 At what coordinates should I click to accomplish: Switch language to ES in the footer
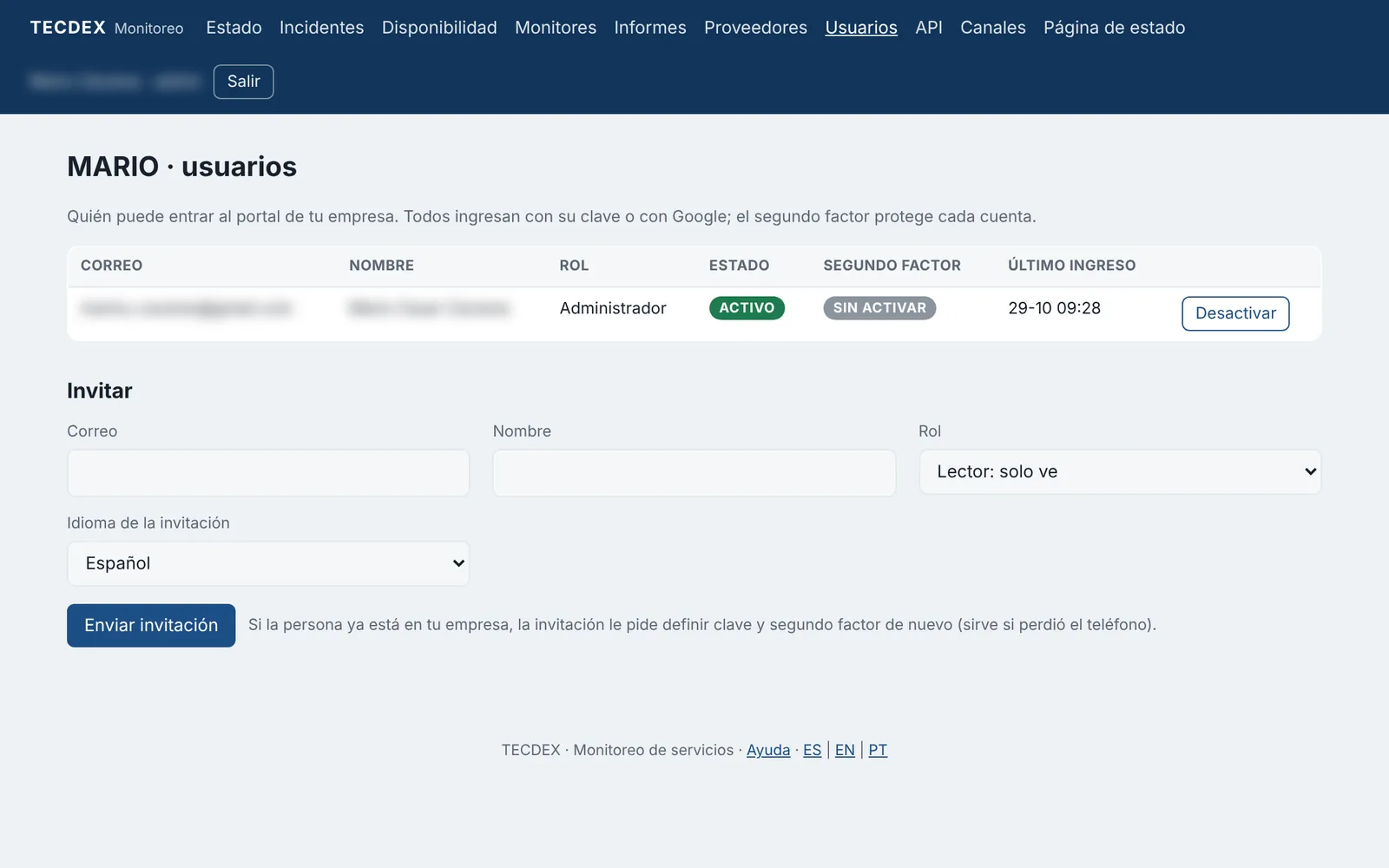812,750
